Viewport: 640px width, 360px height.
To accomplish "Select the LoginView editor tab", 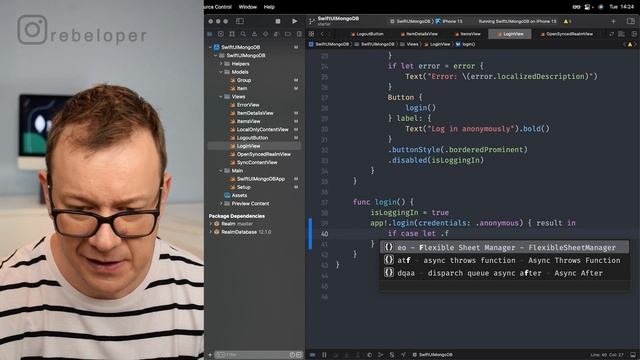I will 510,34.
